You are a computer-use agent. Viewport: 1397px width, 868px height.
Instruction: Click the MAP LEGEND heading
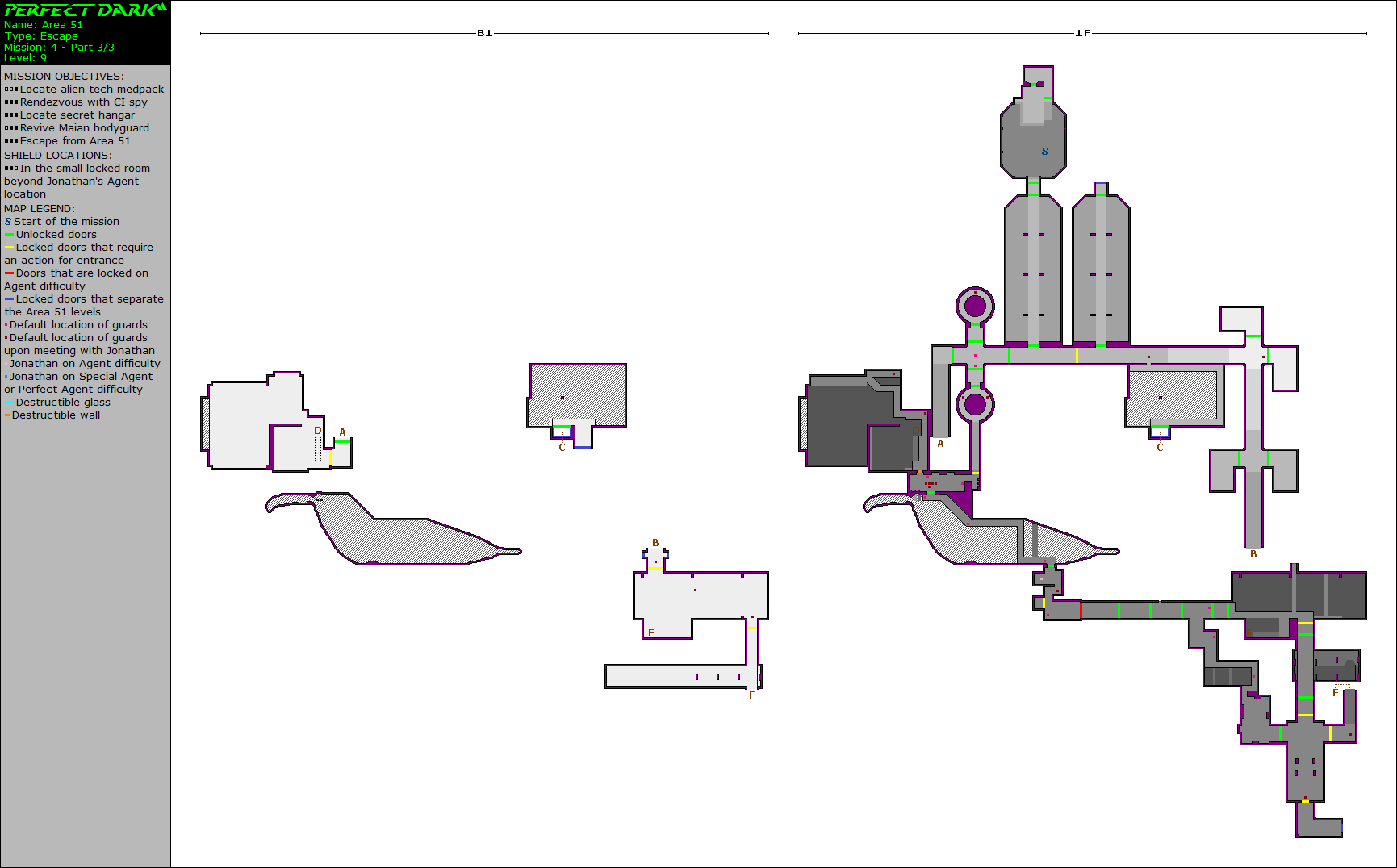pos(40,209)
